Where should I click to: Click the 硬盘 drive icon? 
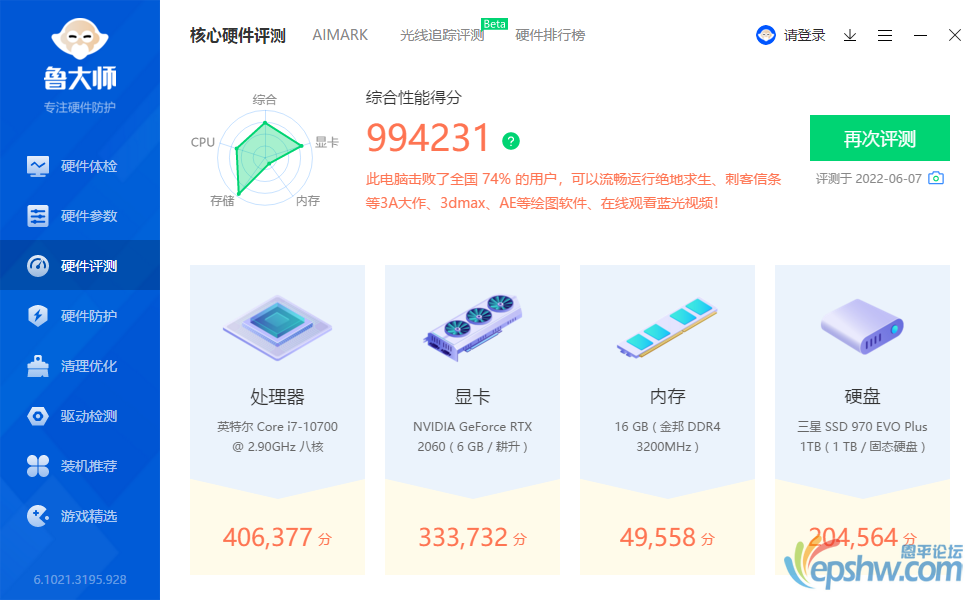(862, 326)
